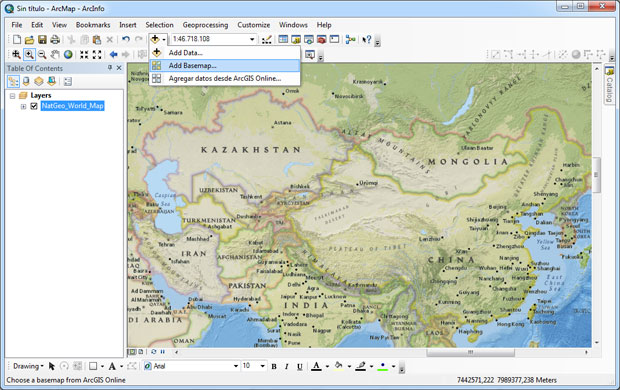Click the Fixed Zoom Out icon
This screenshot has width=620, height=390.
coord(97,54)
